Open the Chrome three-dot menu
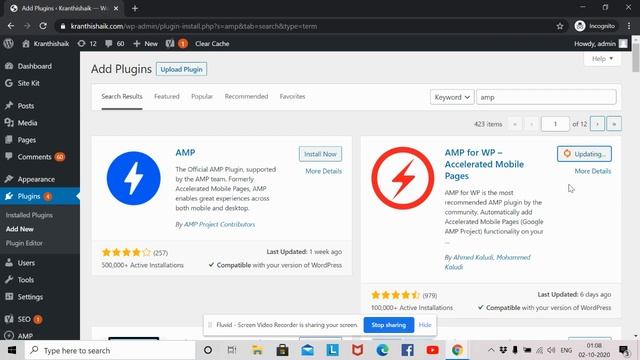Image resolution: width=640 pixels, height=360 pixels. 629,26
